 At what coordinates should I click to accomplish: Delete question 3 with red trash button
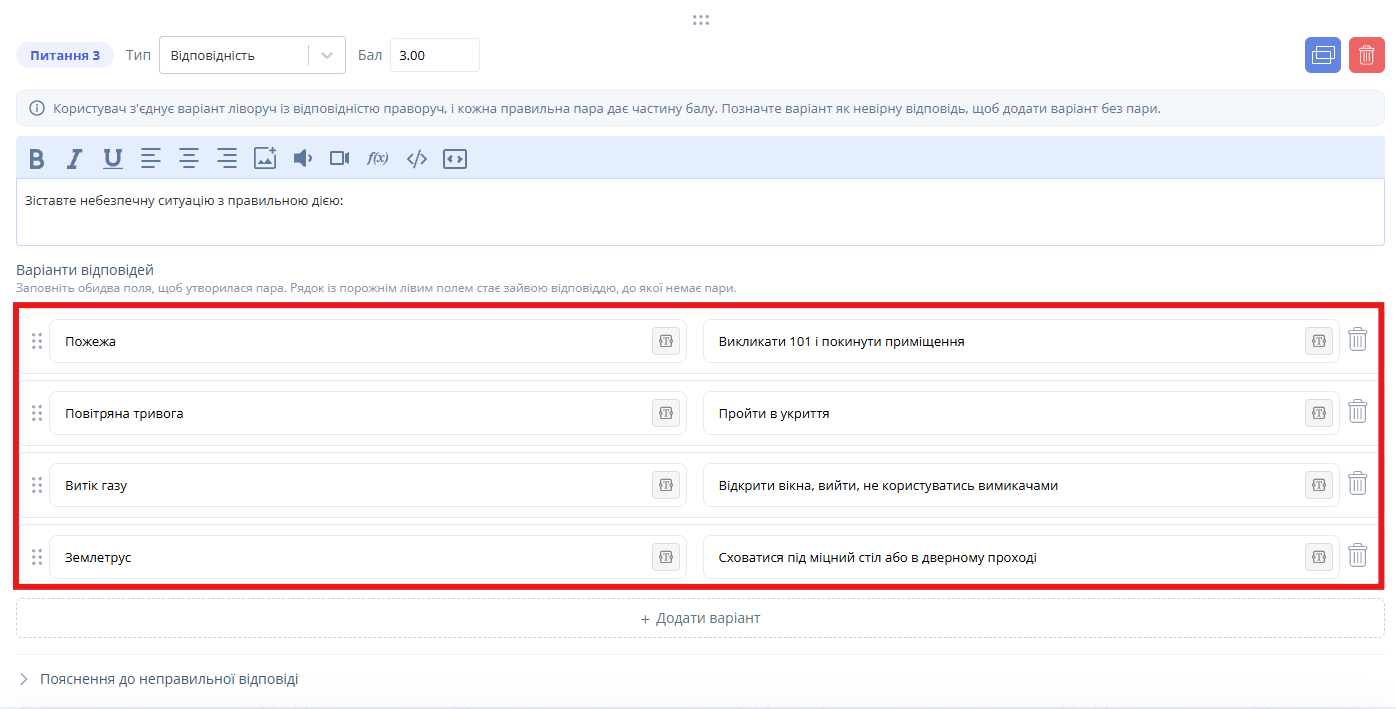point(1367,55)
